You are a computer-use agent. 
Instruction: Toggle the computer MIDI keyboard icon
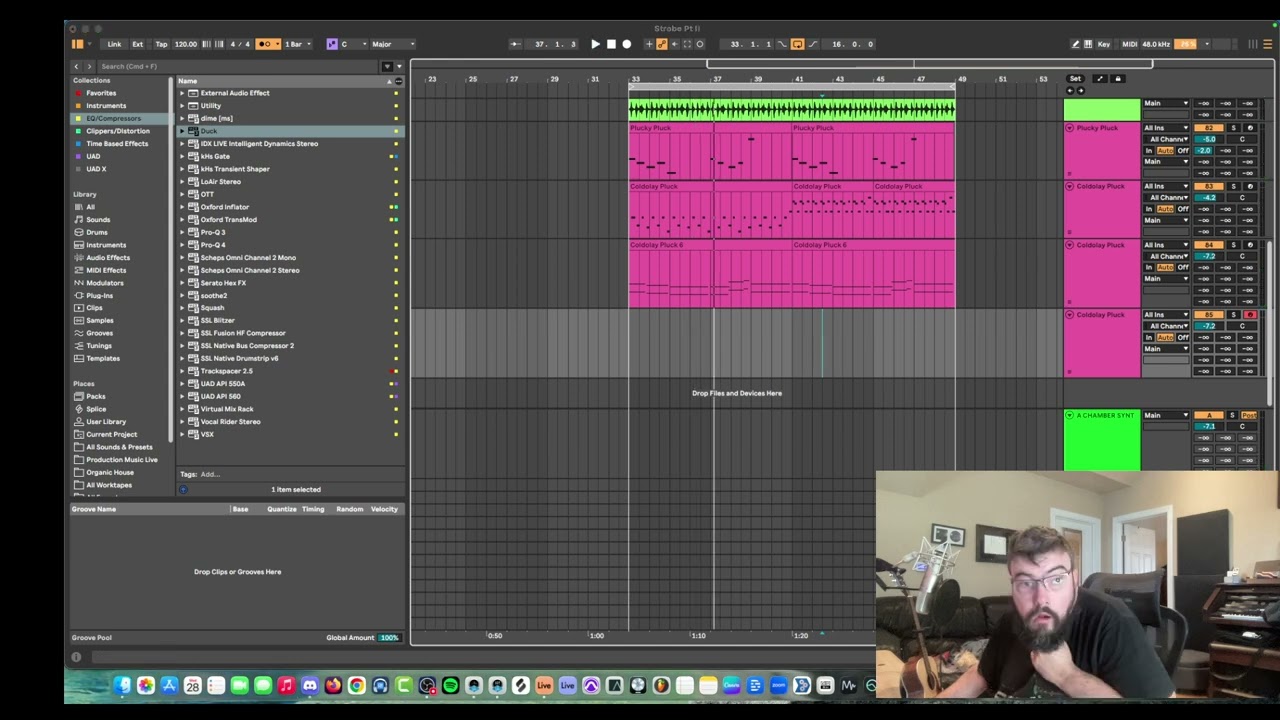pyautogui.click(x=1088, y=44)
